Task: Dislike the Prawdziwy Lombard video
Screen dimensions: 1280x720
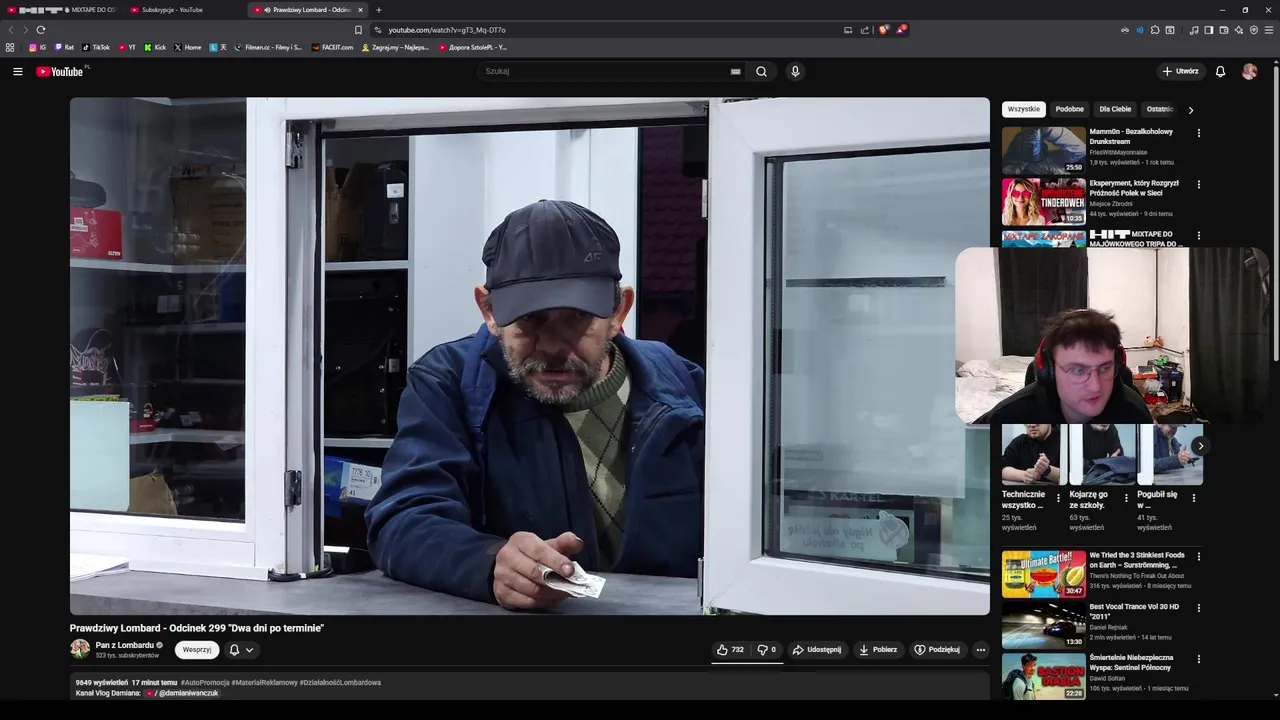Action: (766, 650)
